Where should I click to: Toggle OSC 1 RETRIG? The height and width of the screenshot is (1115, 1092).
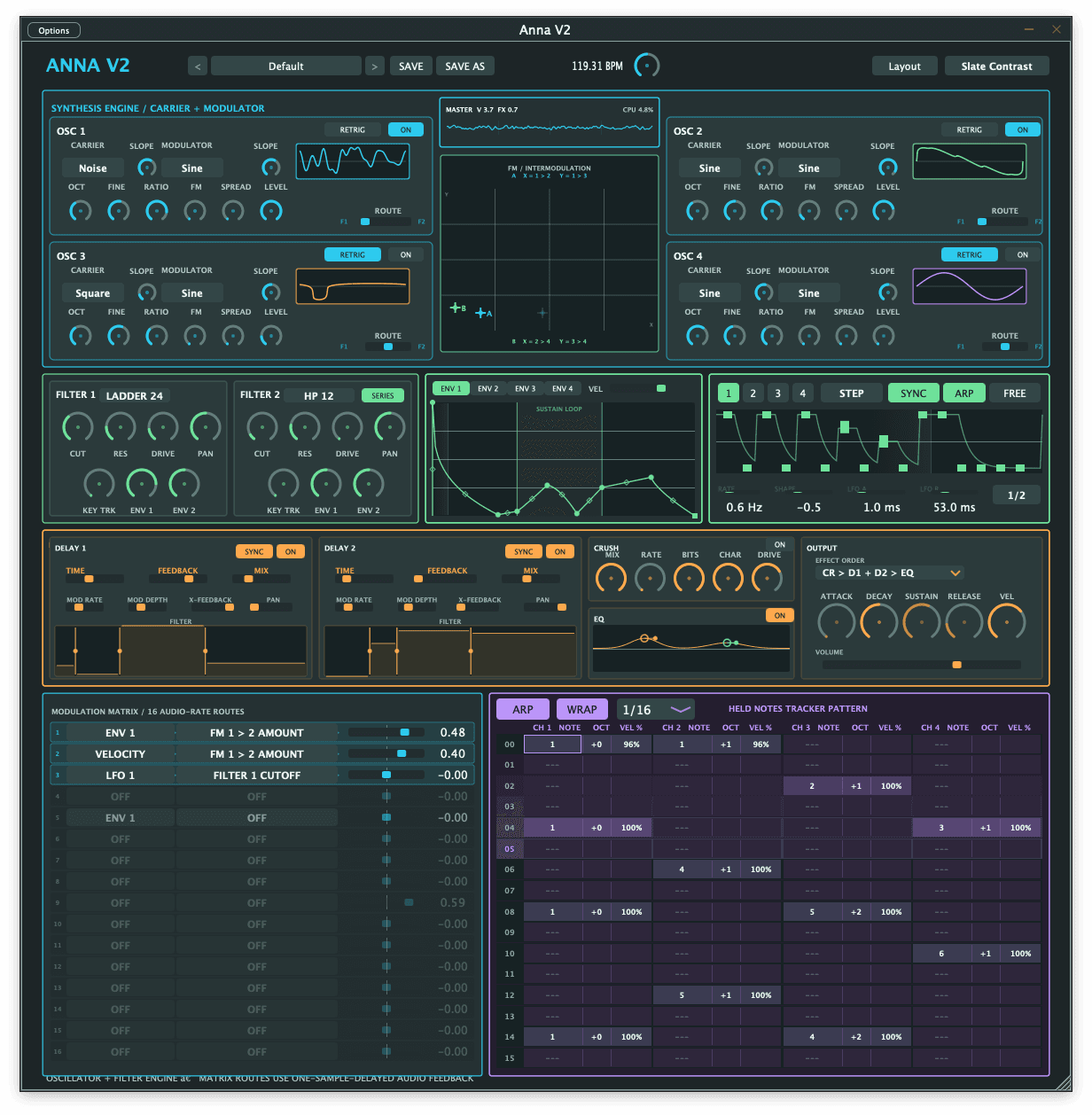[x=353, y=129]
